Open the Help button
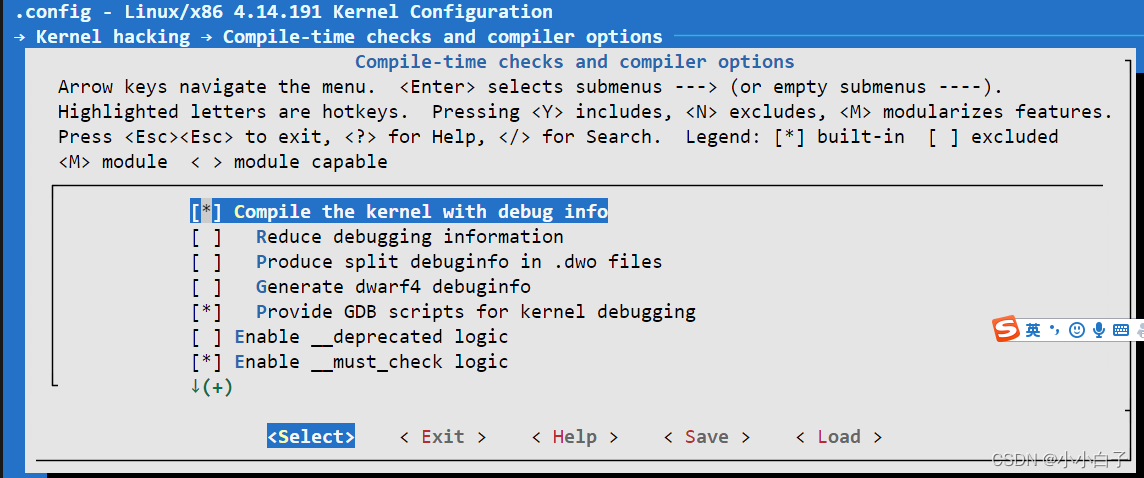This screenshot has height=478, width=1144. tap(574, 437)
